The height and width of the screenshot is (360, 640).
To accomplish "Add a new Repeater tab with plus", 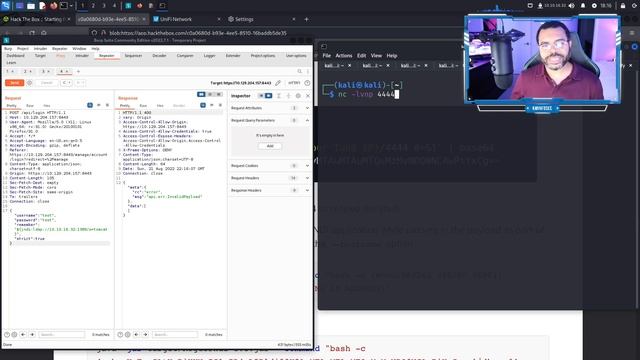I will pyautogui.click(x=78, y=71).
